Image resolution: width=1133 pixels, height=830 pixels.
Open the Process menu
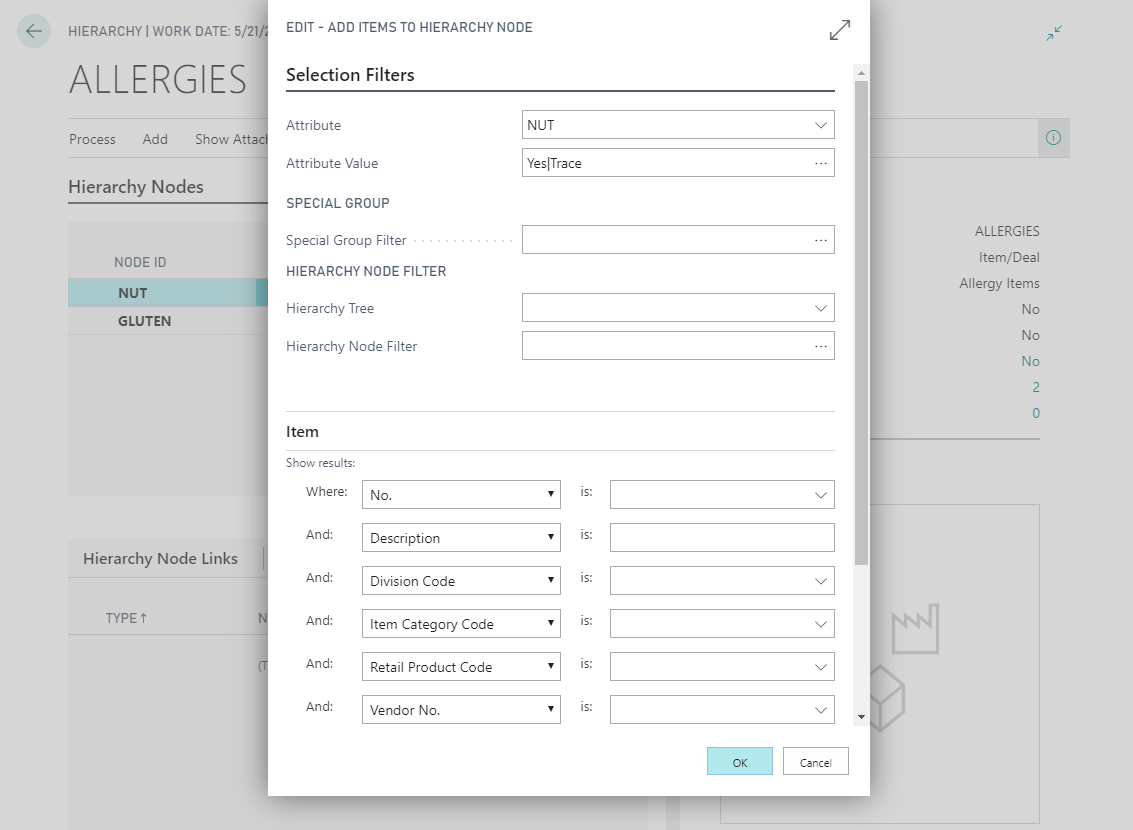92,139
